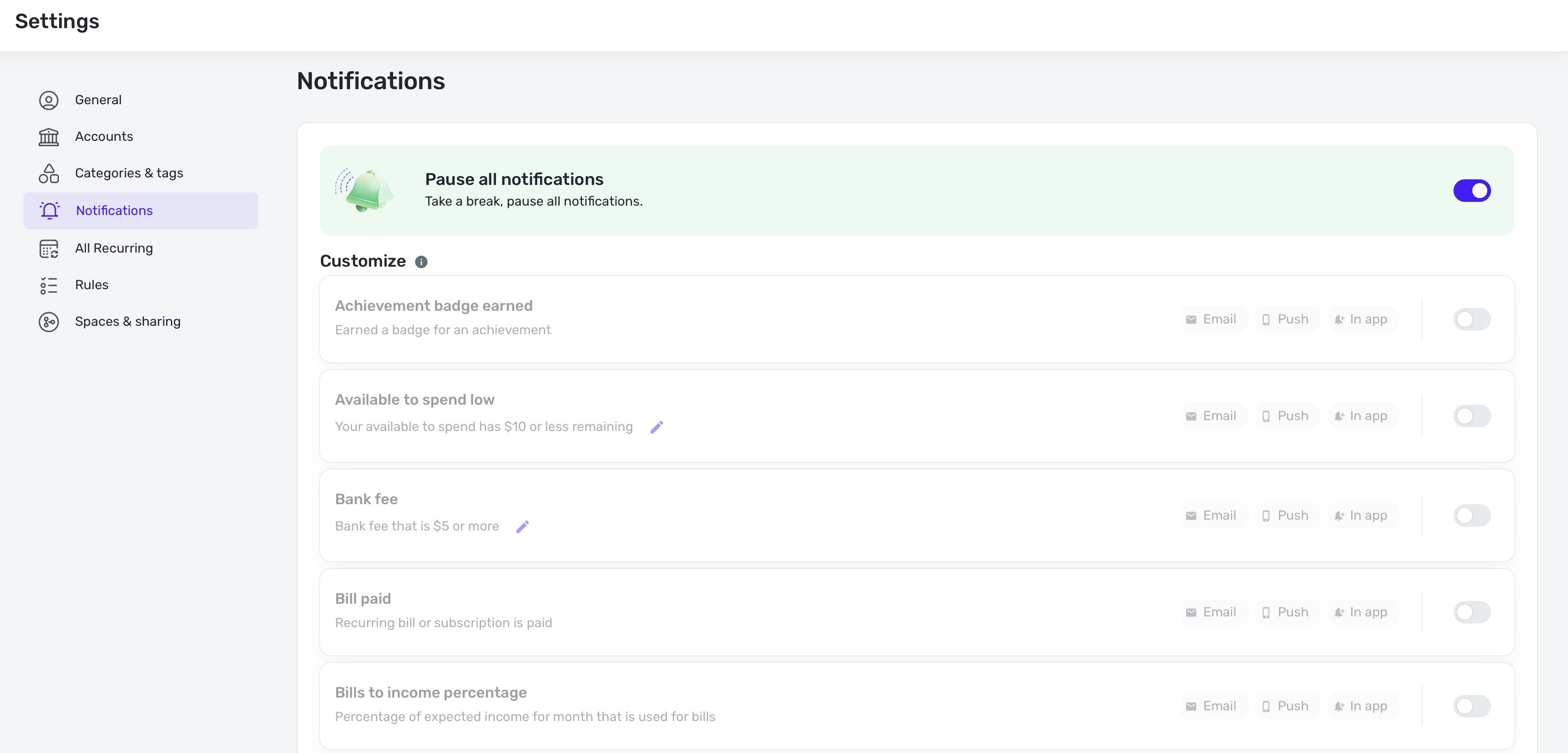Turn off Pause all notifications toggle
This screenshot has height=753, width=1568.
point(1471,191)
